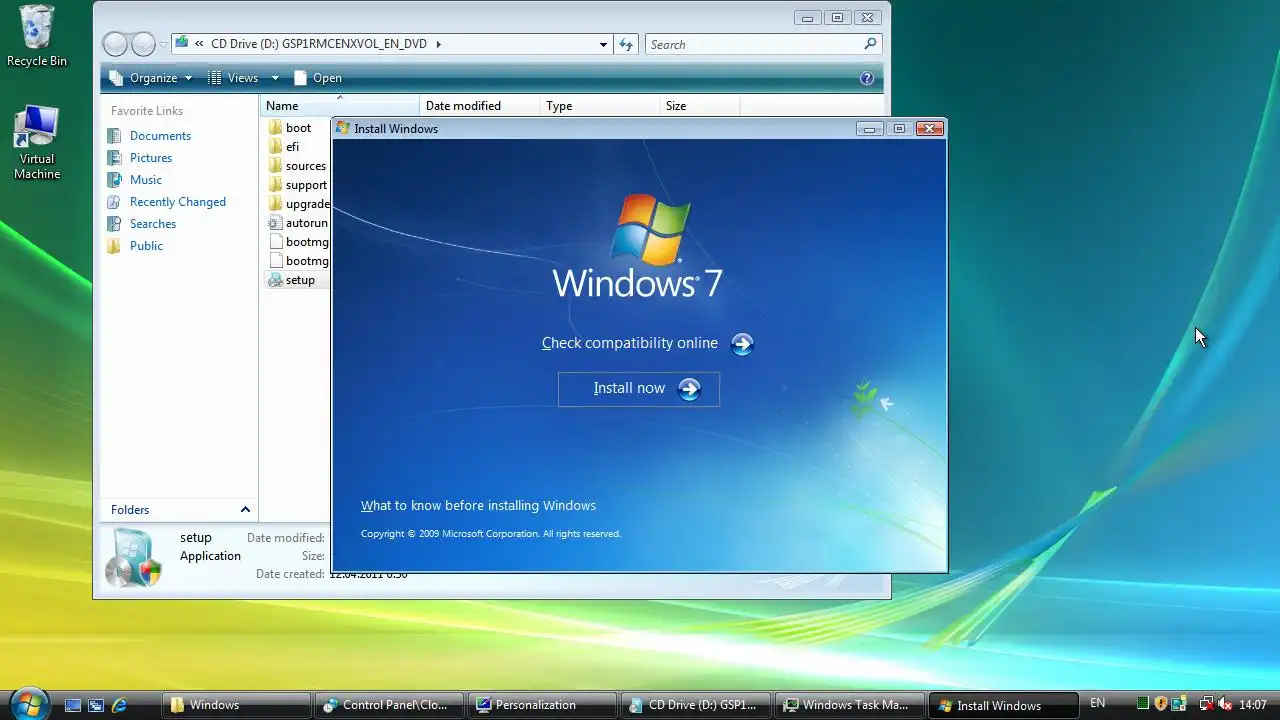Click the Open toolbar button
The image size is (1280, 720).
pos(317,78)
